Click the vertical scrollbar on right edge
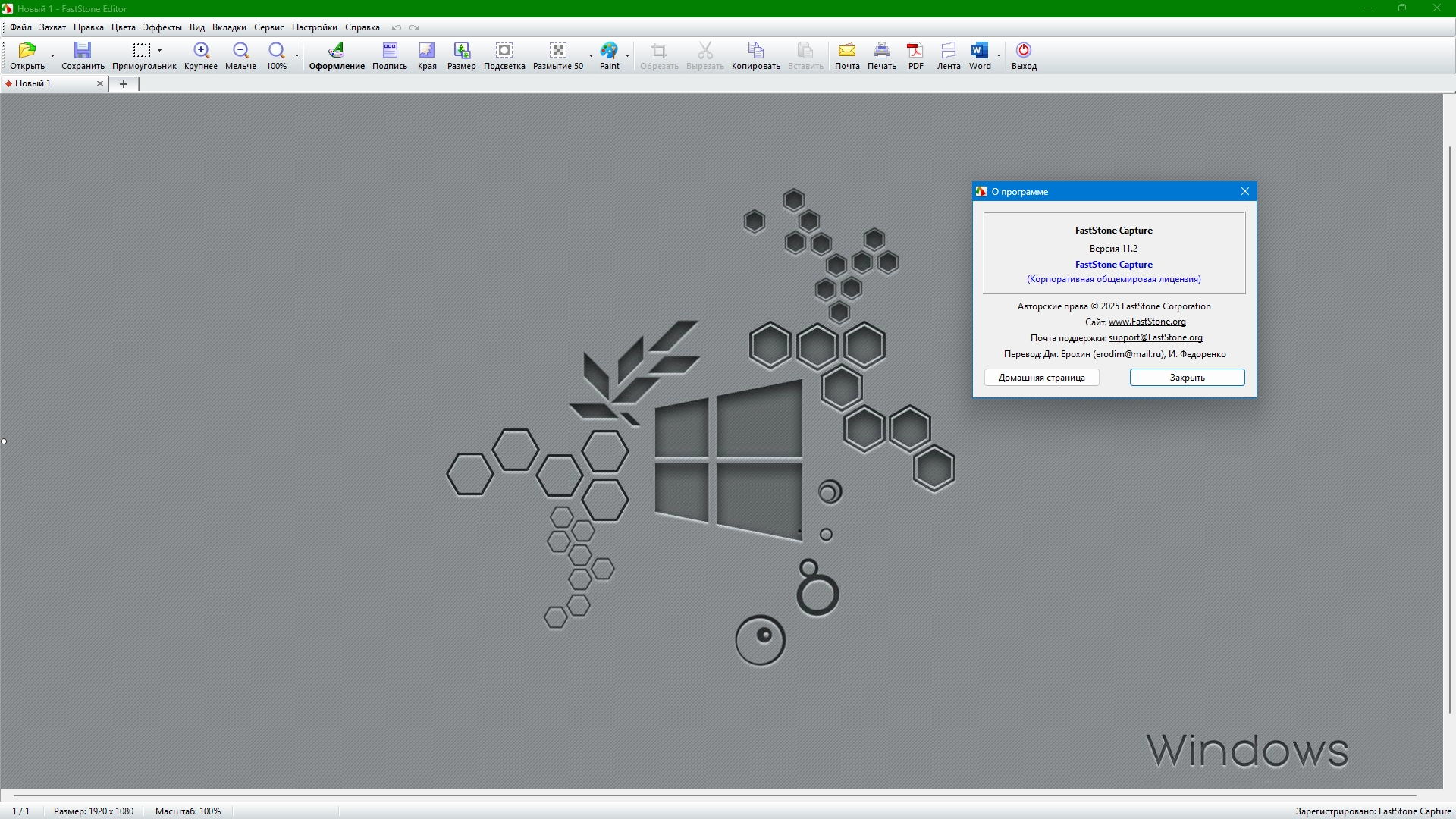Screen dimensions: 1456x819 click(x=1449, y=428)
